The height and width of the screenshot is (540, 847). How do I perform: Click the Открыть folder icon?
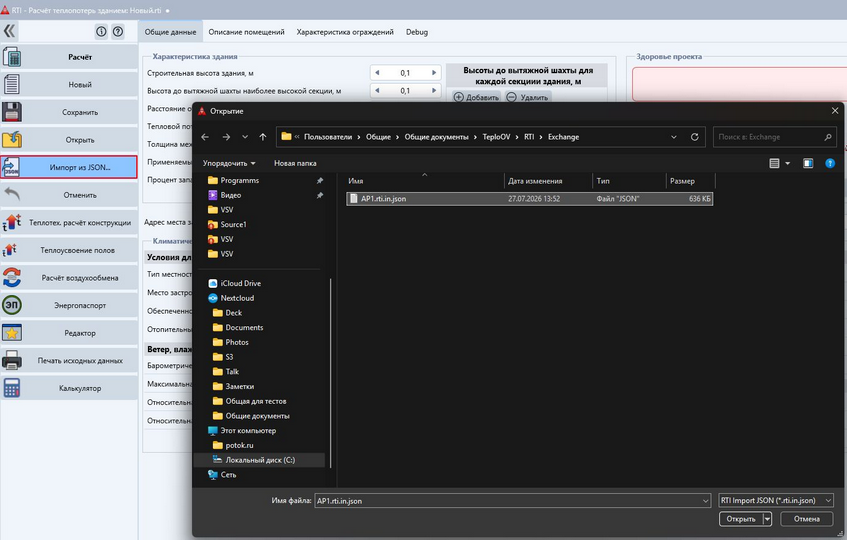coord(12,139)
